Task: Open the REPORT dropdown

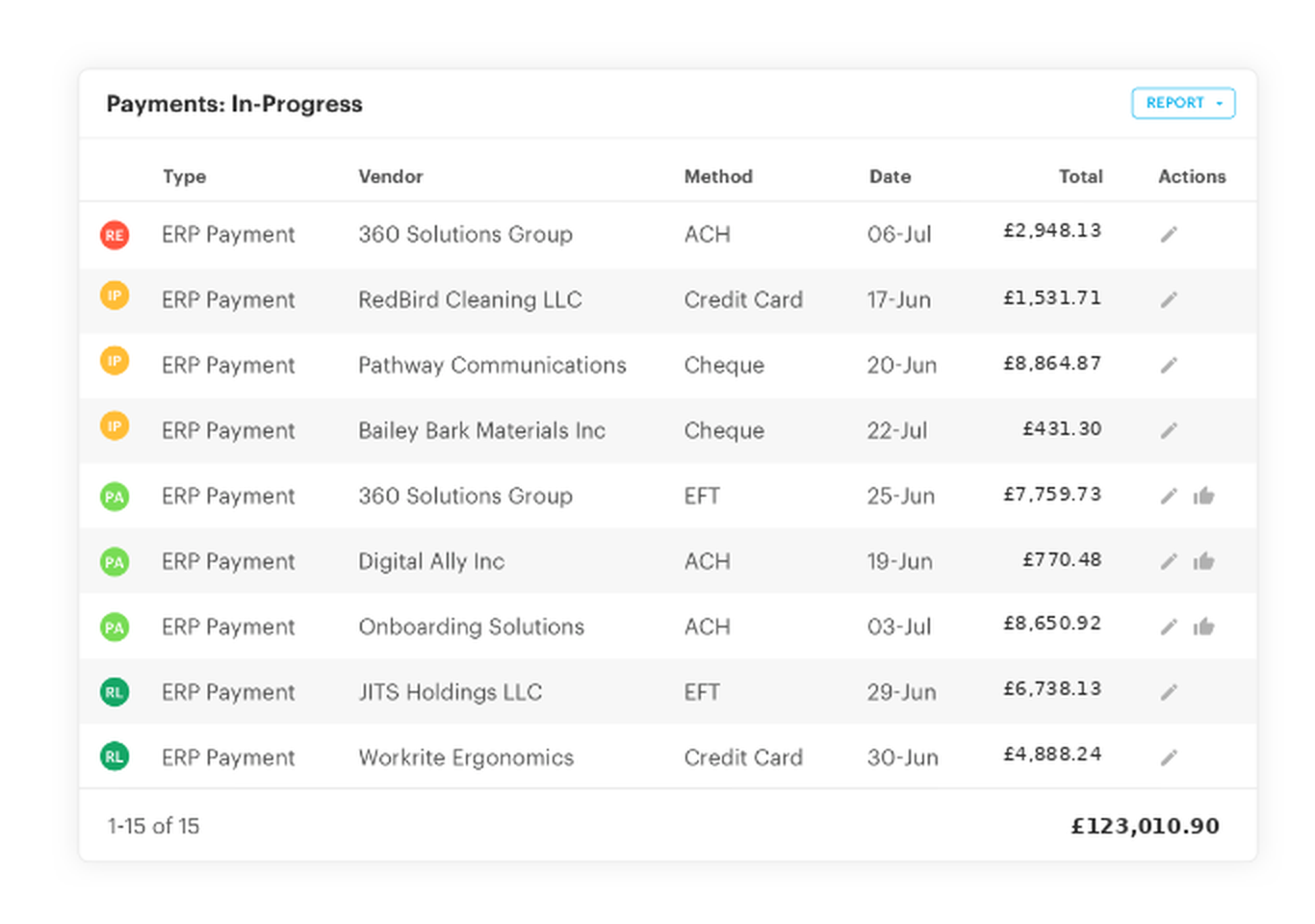Action: 1183,103
